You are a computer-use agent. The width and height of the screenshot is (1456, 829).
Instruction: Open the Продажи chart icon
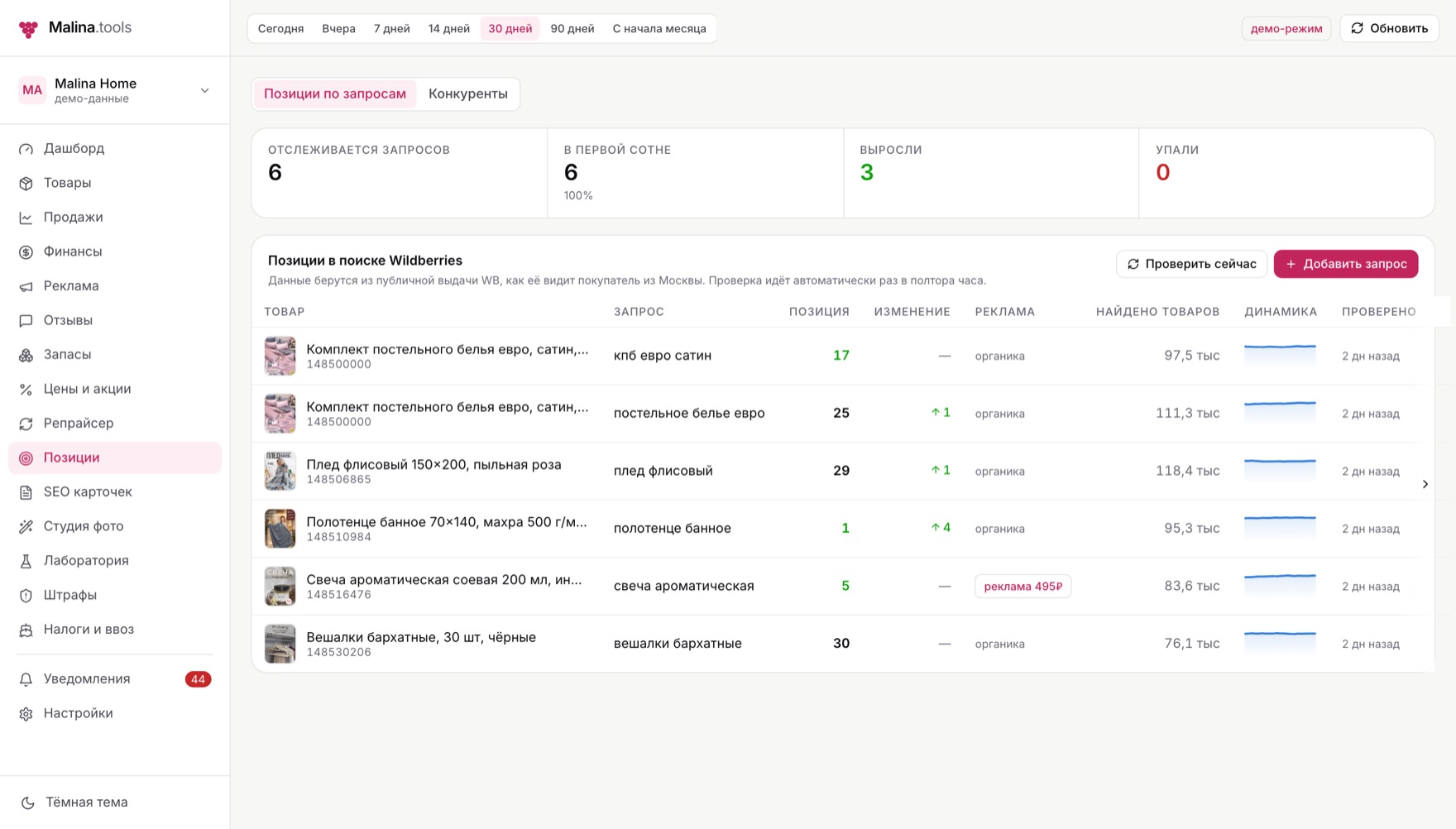click(26, 218)
